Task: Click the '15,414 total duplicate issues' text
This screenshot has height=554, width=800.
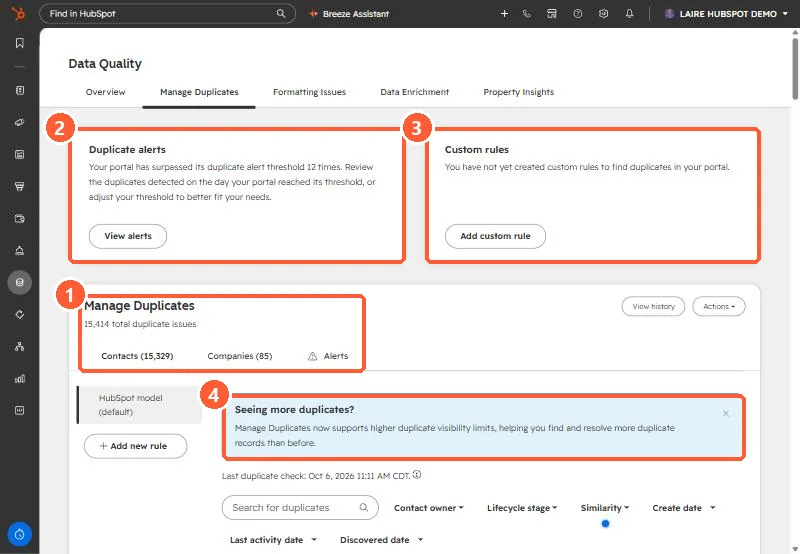Action: [140, 324]
